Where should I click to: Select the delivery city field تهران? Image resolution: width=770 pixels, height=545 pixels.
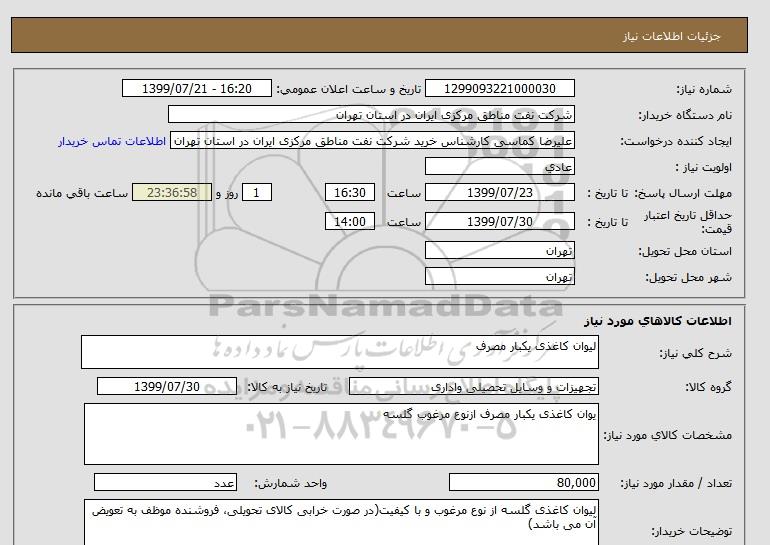point(499,276)
